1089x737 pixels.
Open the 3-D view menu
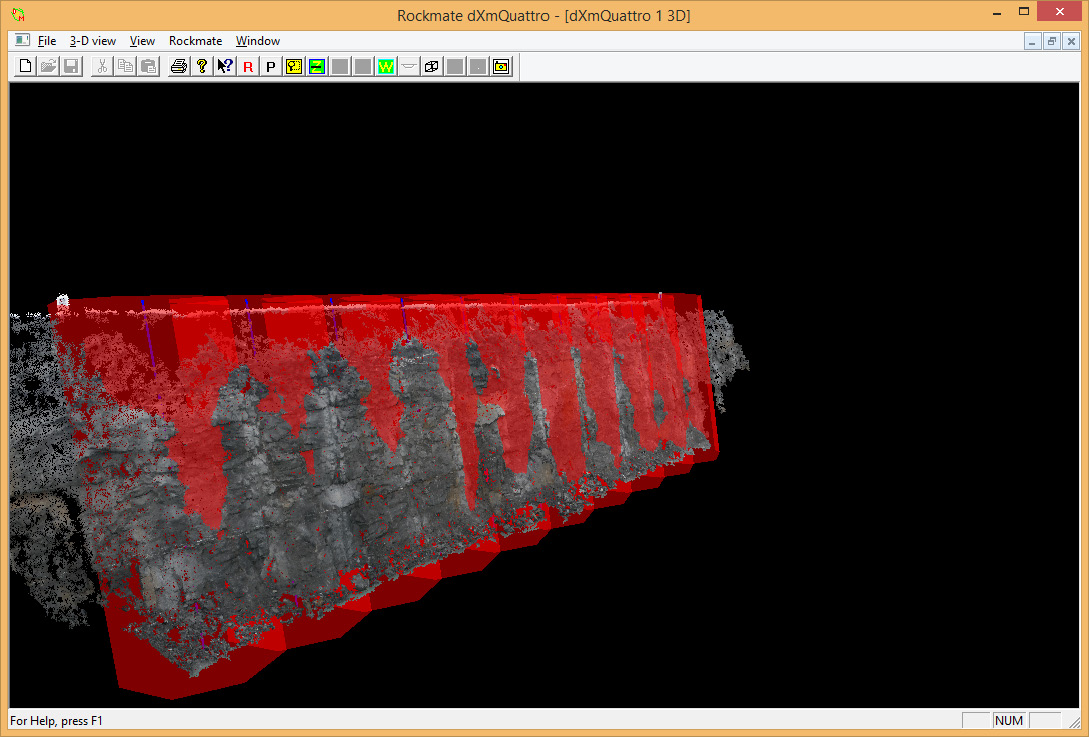(92, 41)
